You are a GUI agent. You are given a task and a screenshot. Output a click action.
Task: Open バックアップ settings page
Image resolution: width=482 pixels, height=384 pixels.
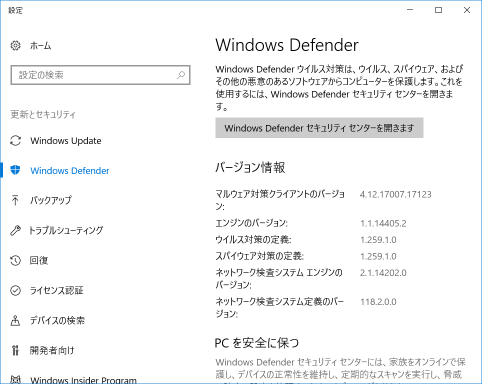click(x=51, y=200)
